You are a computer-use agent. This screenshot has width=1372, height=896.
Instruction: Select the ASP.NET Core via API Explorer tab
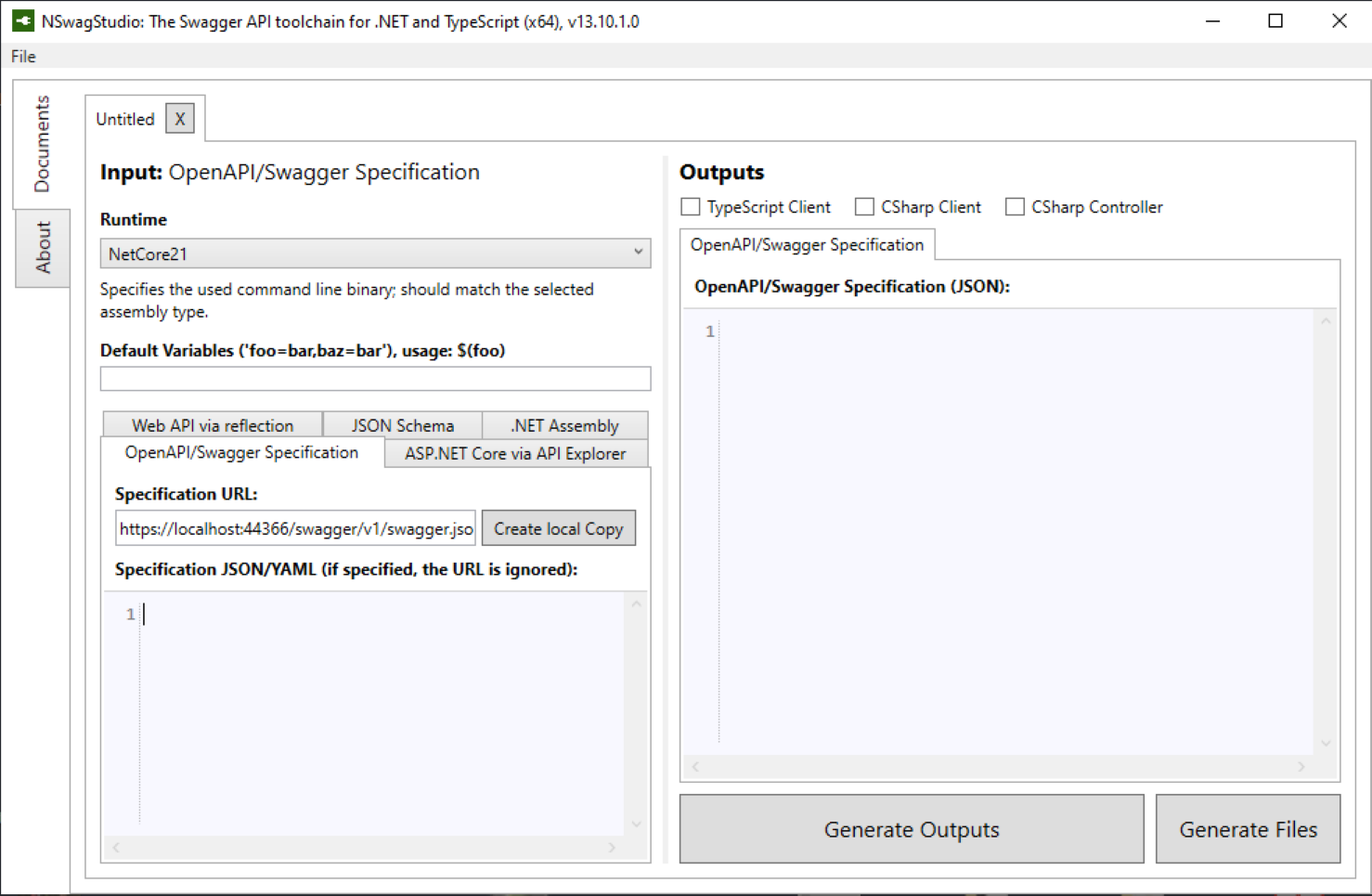[515, 453]
